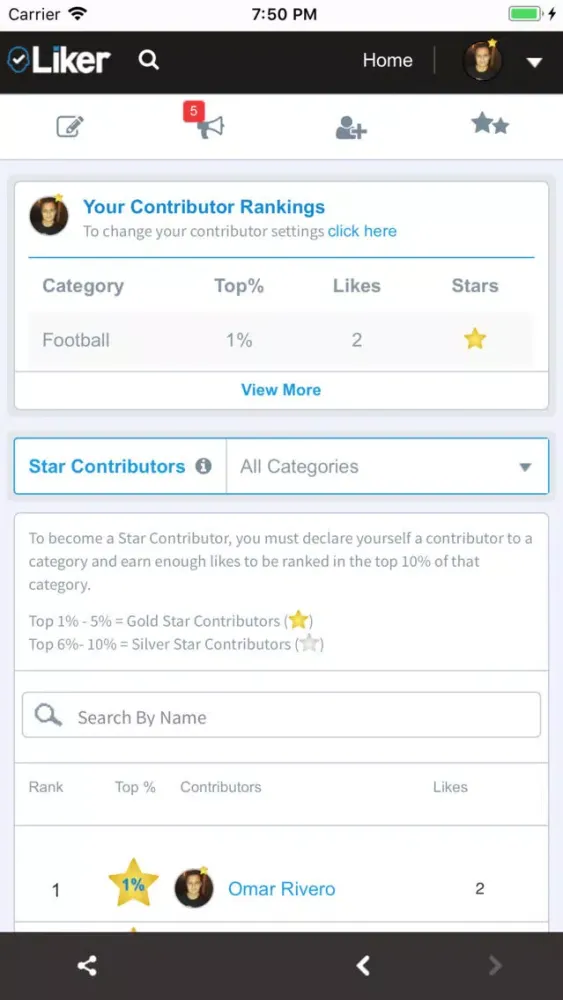Open the double stars contributors icon
This screenshot has width=563, height=1000.
point(490,124)
